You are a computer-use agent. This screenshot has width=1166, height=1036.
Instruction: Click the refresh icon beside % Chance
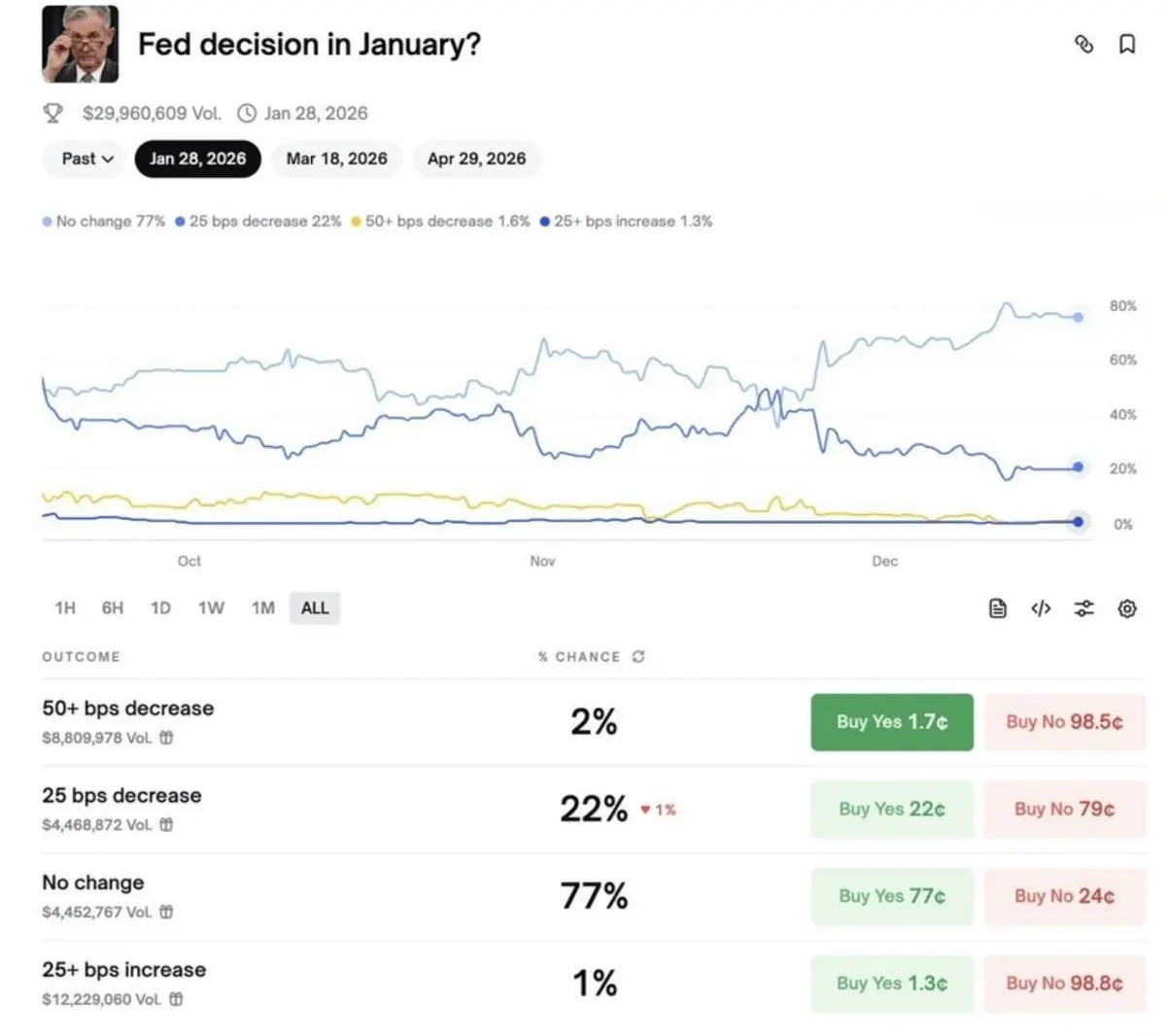638,657
